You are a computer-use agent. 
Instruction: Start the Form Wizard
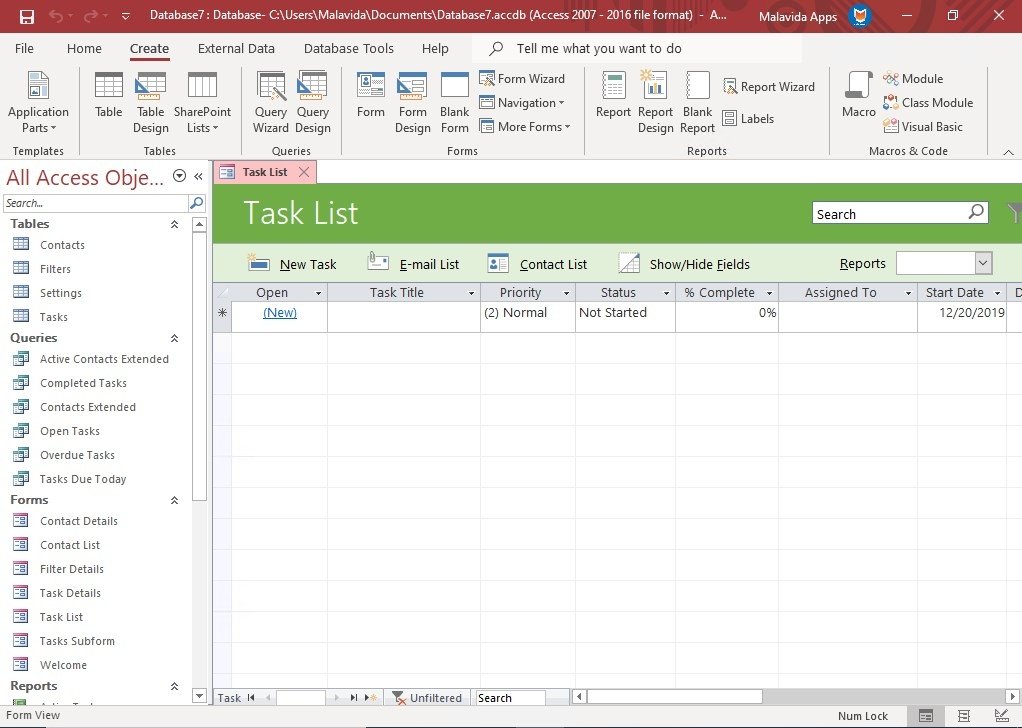pyautogui.click(x=525, y=78)
